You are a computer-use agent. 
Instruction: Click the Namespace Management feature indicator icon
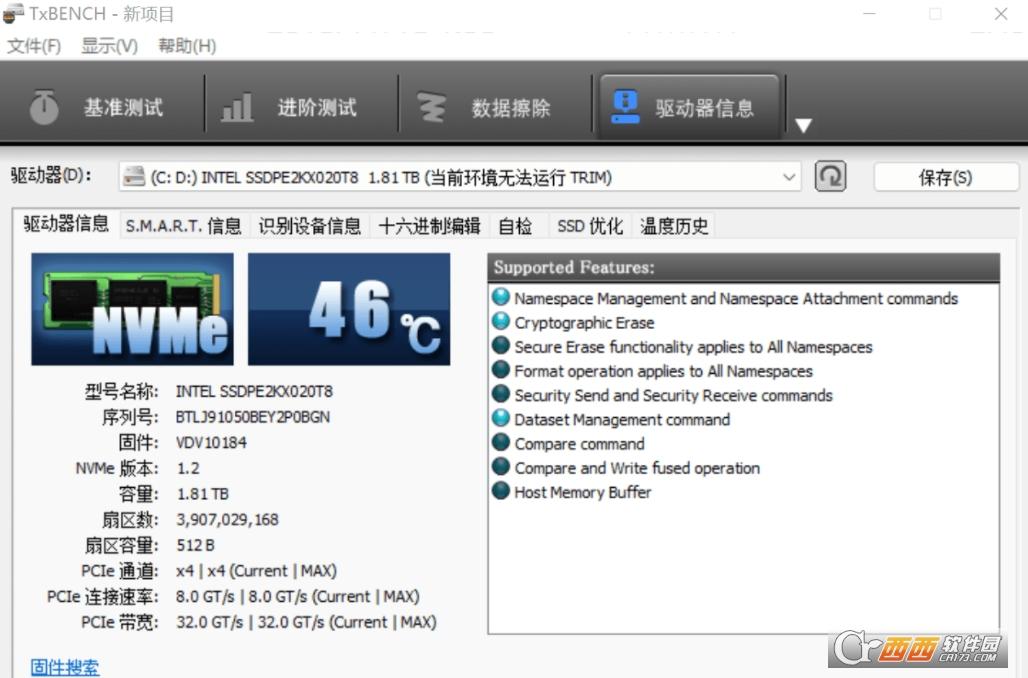click(501, 297)
